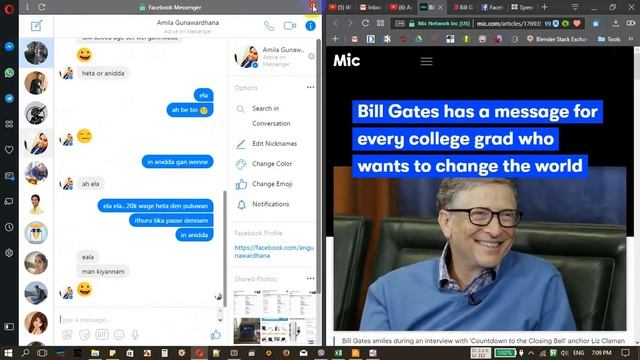The width and height of the screenshot is (640, 360).
Task: Switch to the Bill G. tab
Action: click(x=462, y=7)
